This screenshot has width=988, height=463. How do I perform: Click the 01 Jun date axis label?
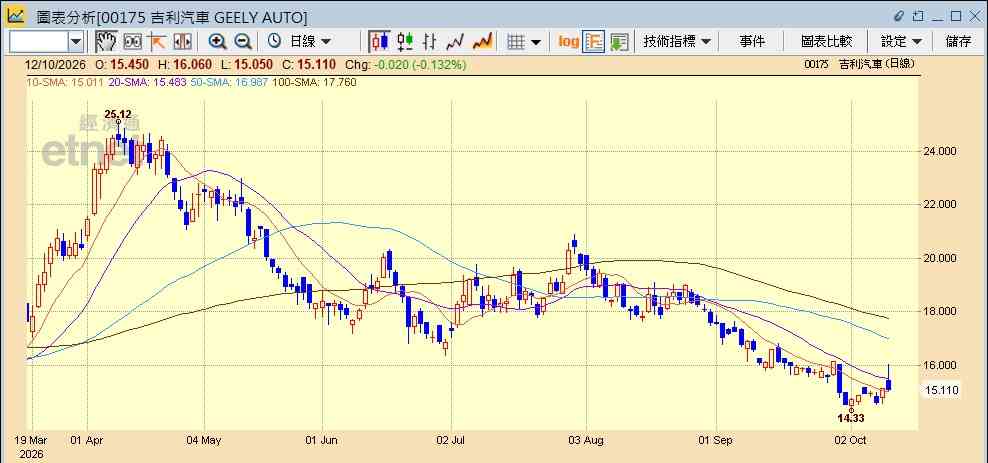[322, 440]
